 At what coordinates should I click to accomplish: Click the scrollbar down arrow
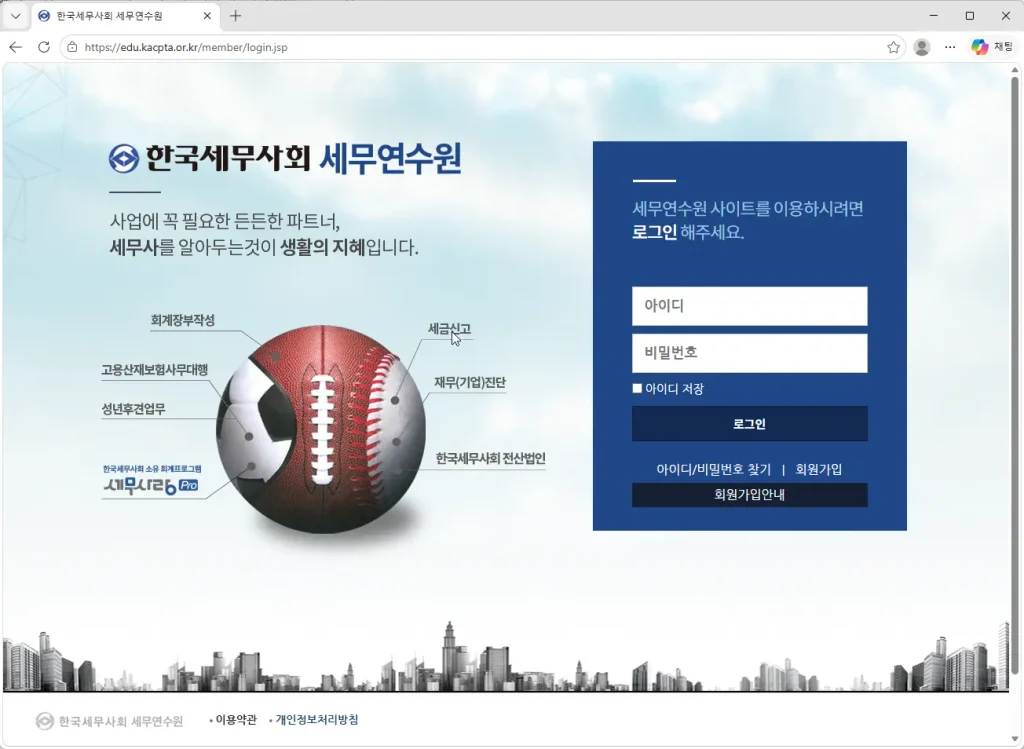click(x=1014, y=739)
